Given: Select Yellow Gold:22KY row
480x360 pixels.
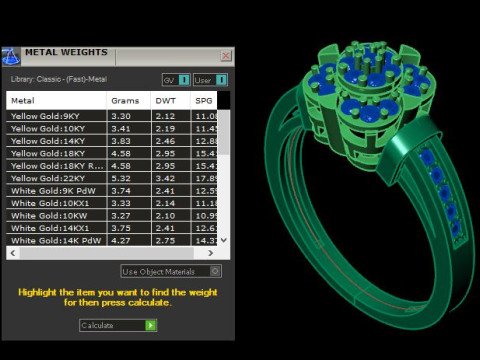Looking at the screenshot, I should point(112,178).
